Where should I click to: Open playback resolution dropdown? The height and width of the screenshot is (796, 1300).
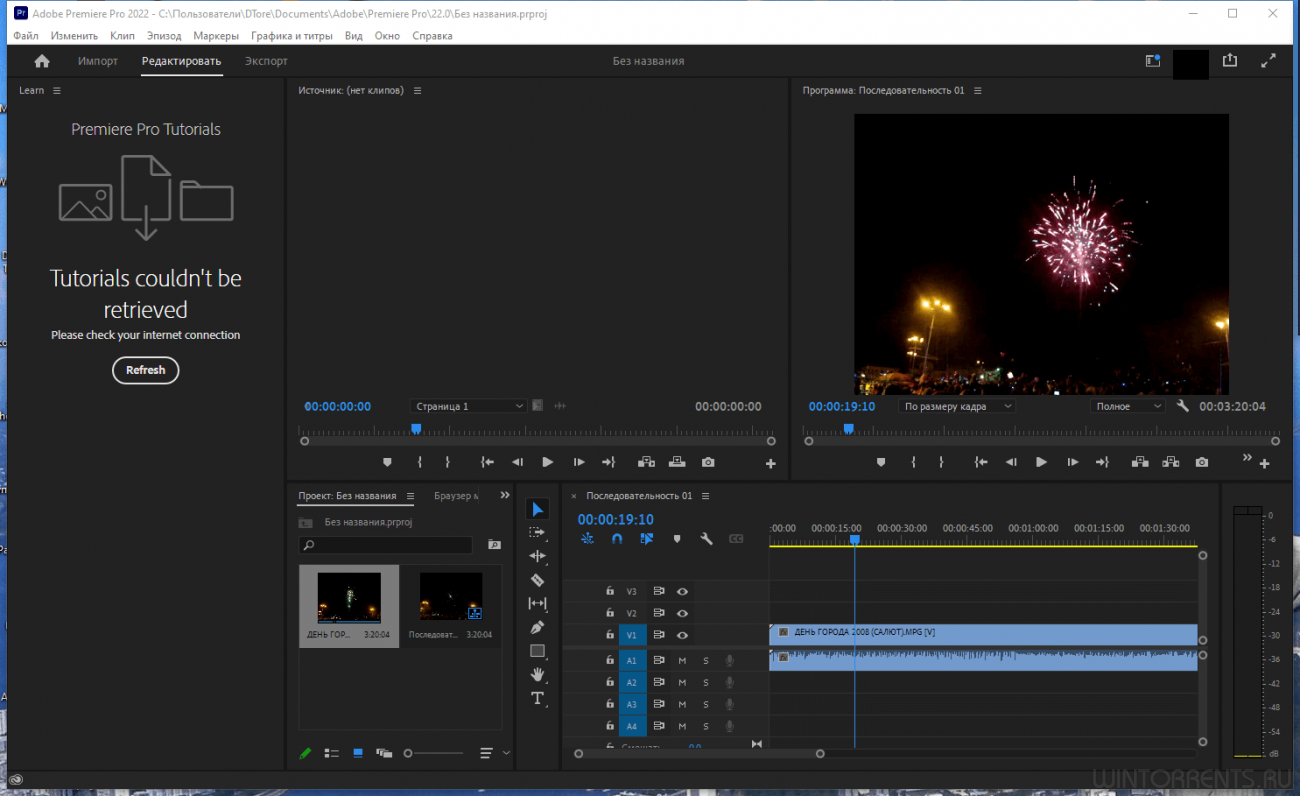point(1128,406)
